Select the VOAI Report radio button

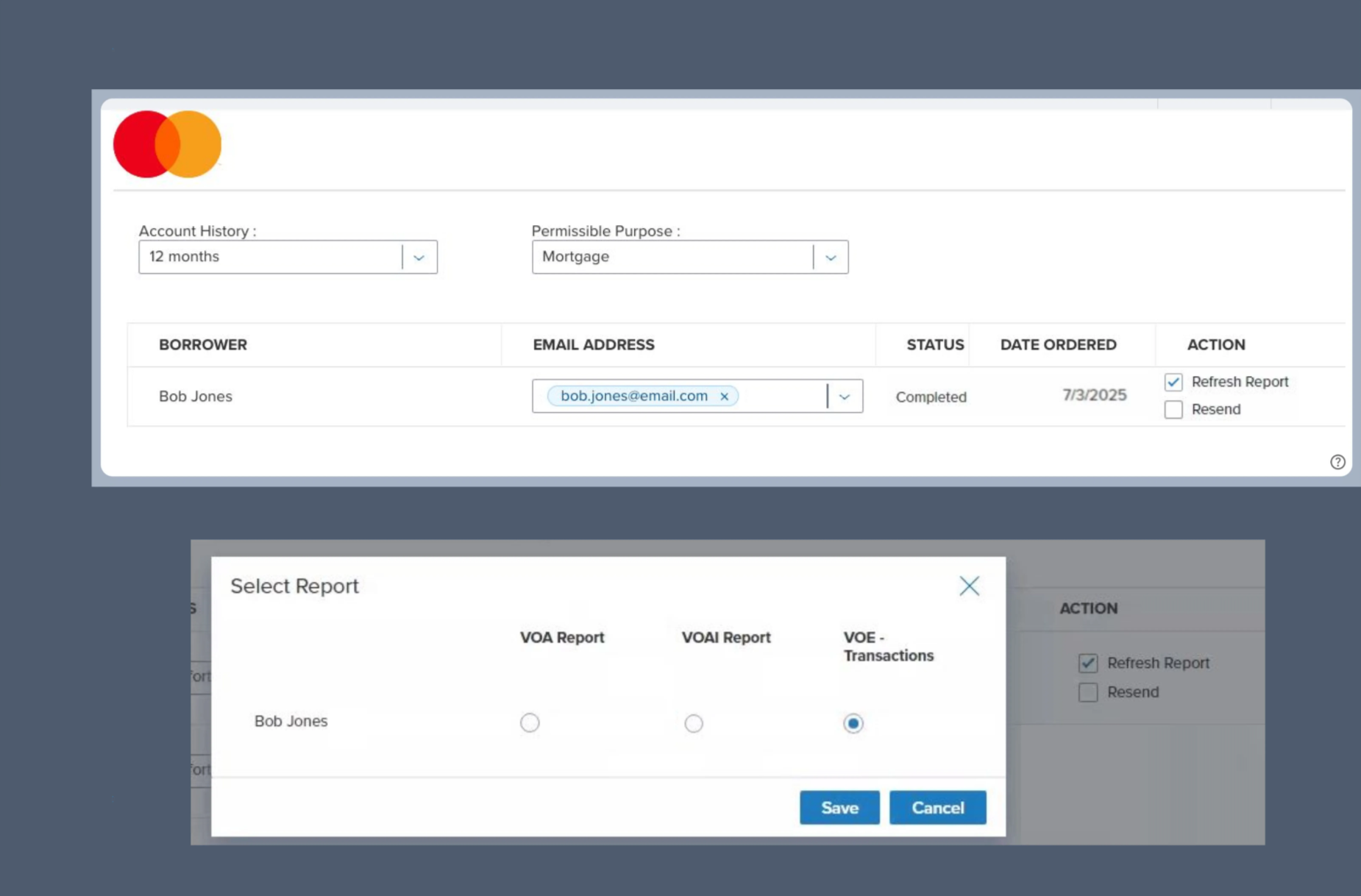(x=694, y=723)
